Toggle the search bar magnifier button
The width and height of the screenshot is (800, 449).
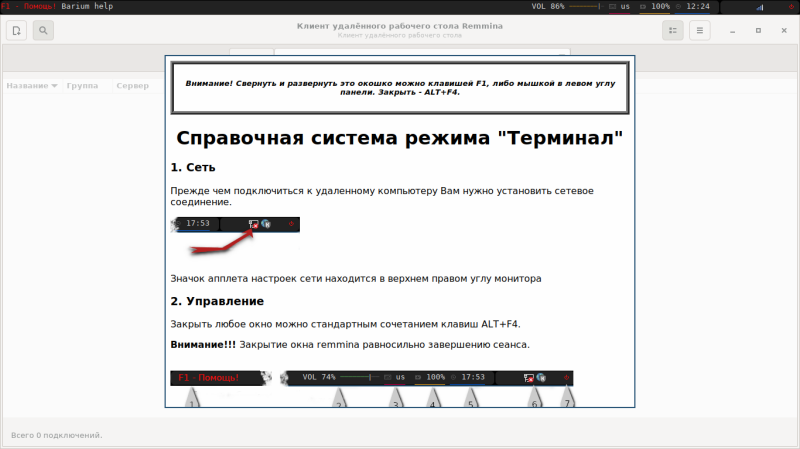43,31
